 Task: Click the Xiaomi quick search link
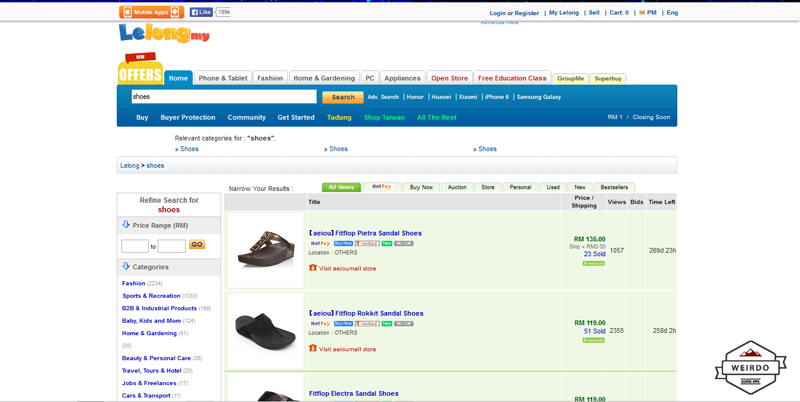pos(468,97)
